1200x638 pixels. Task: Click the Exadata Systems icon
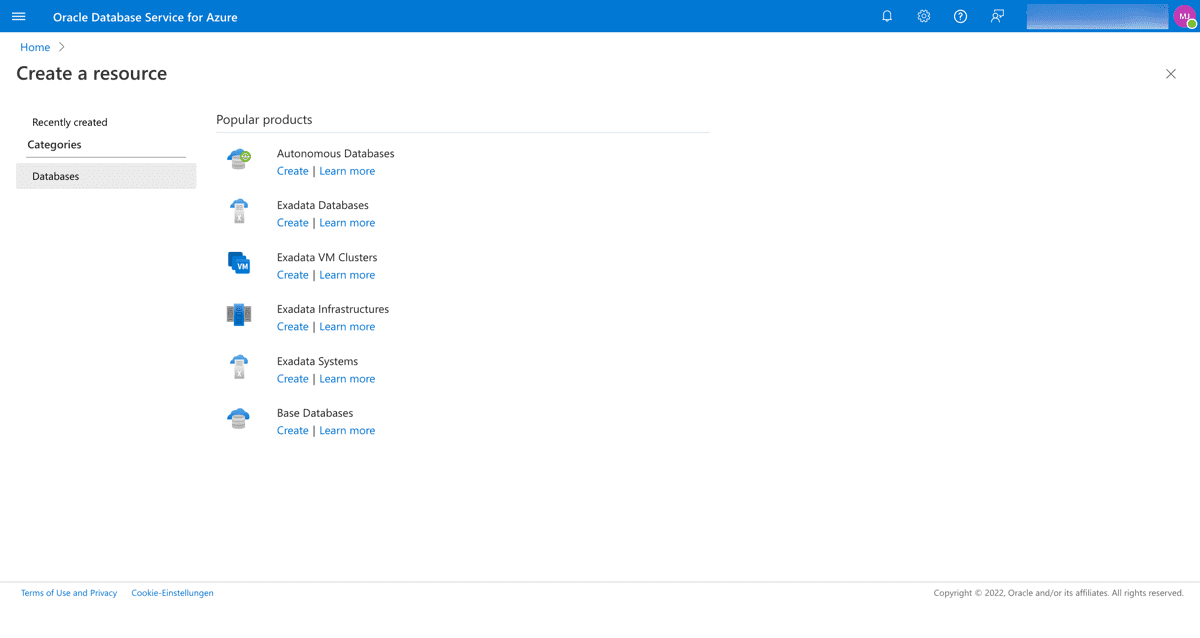[239, 367]
